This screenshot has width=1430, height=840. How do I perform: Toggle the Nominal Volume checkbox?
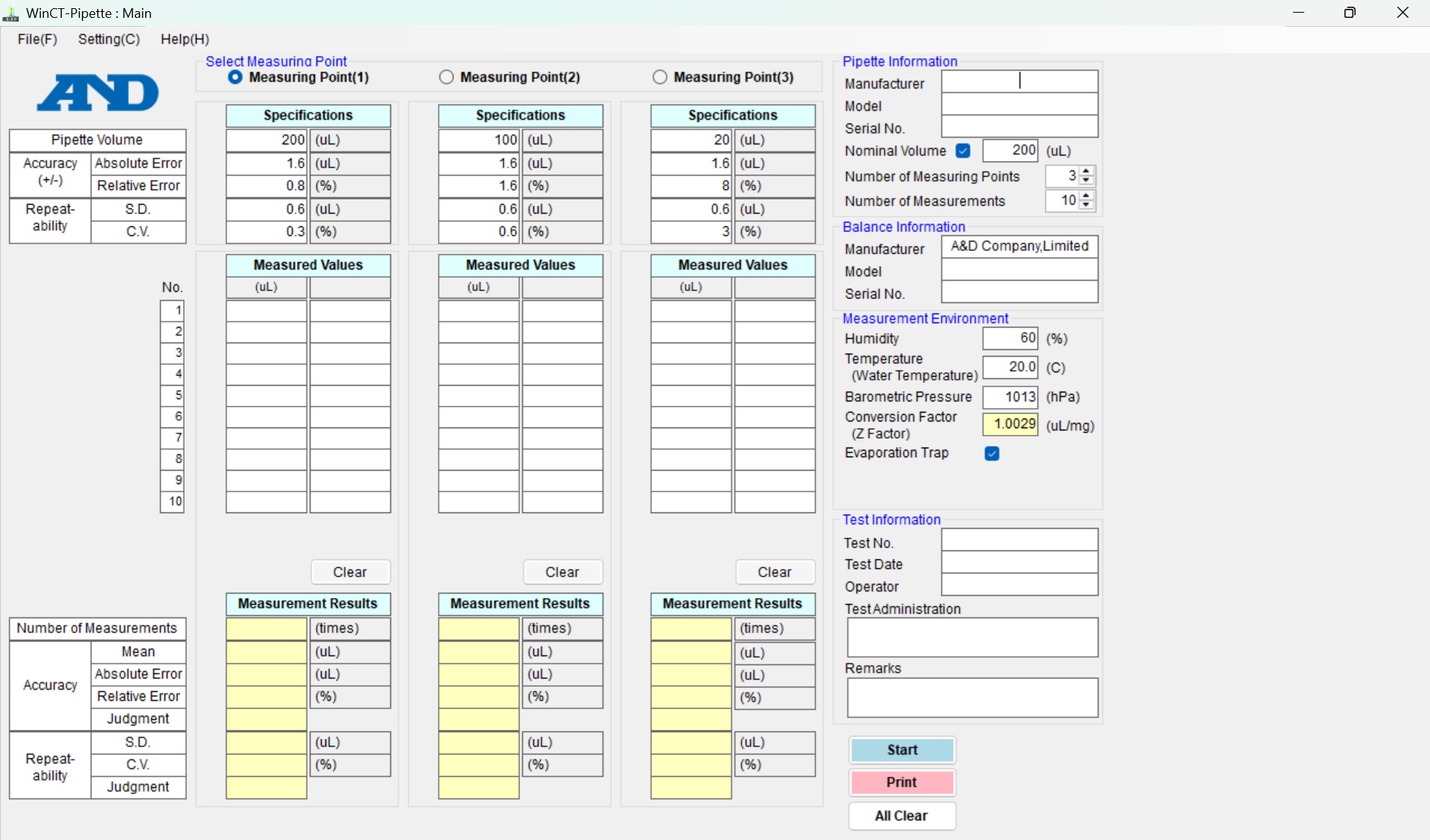963,151
